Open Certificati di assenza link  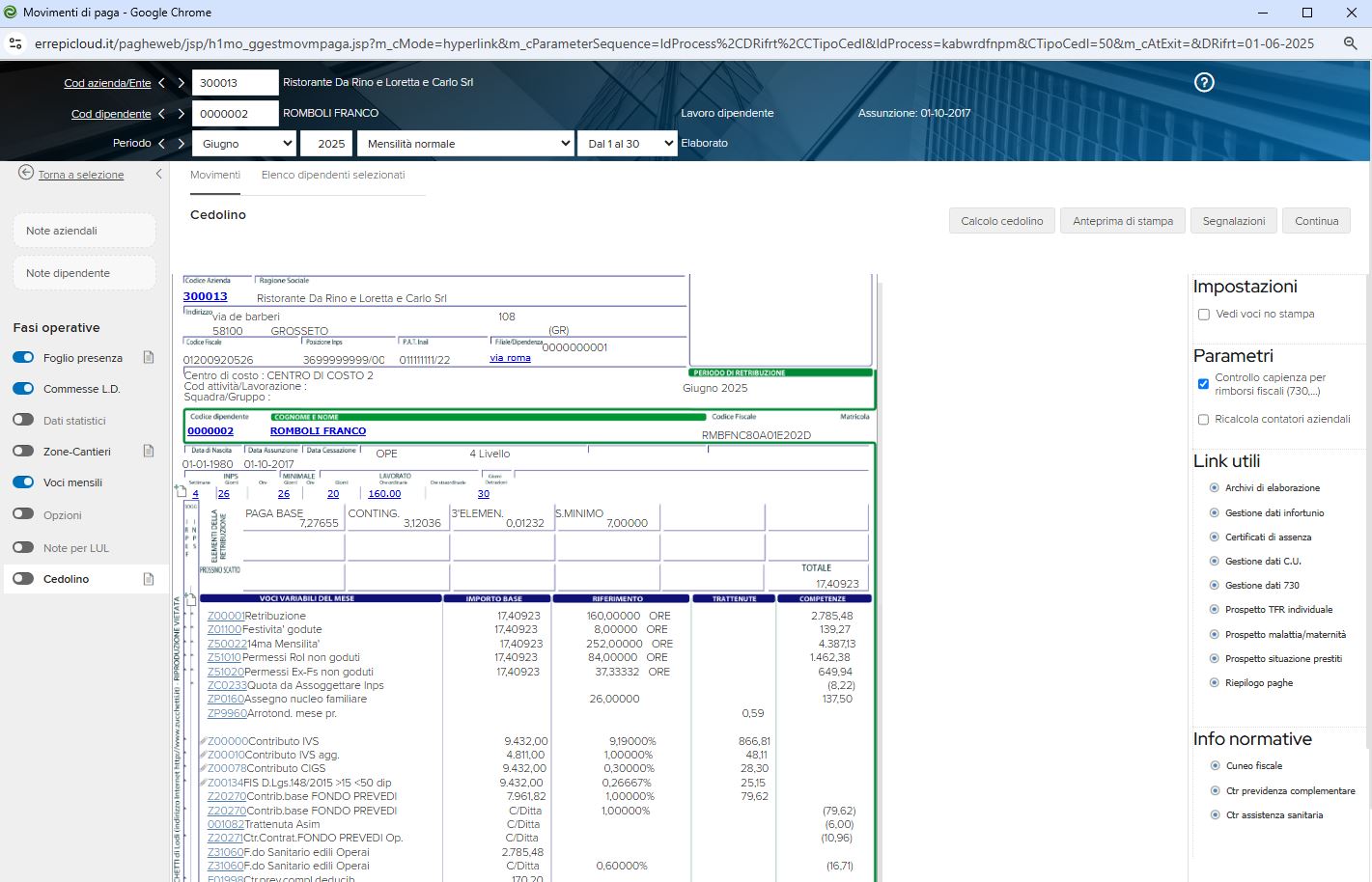click(1268, 537)
